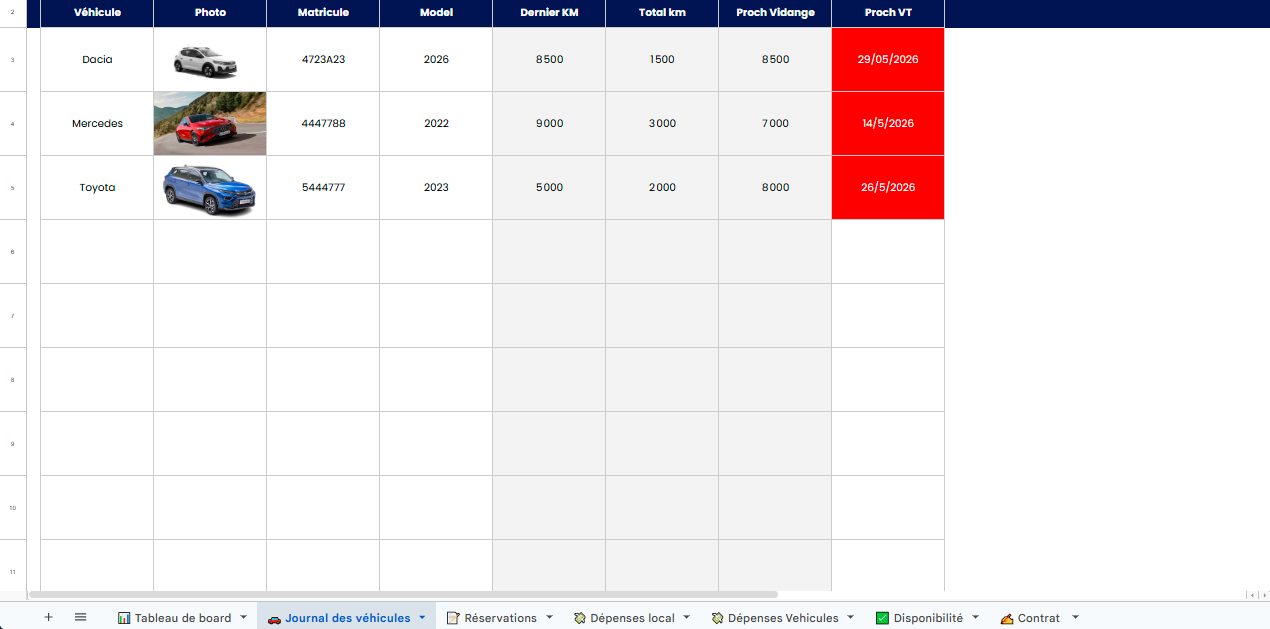Screen dimensions: 1270x629
Task: Click the green check icon on Disponibilité tab
Action: click(x=882, y=618)
